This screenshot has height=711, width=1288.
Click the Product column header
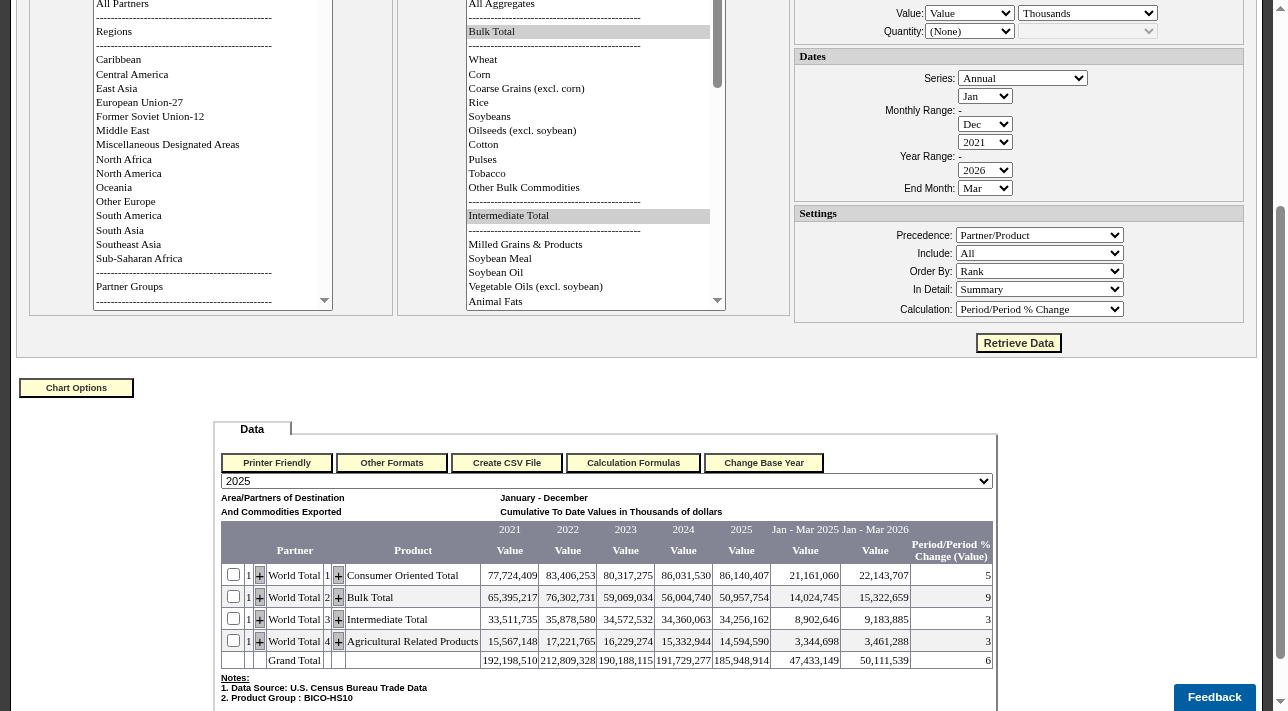(x=413, y=550)
